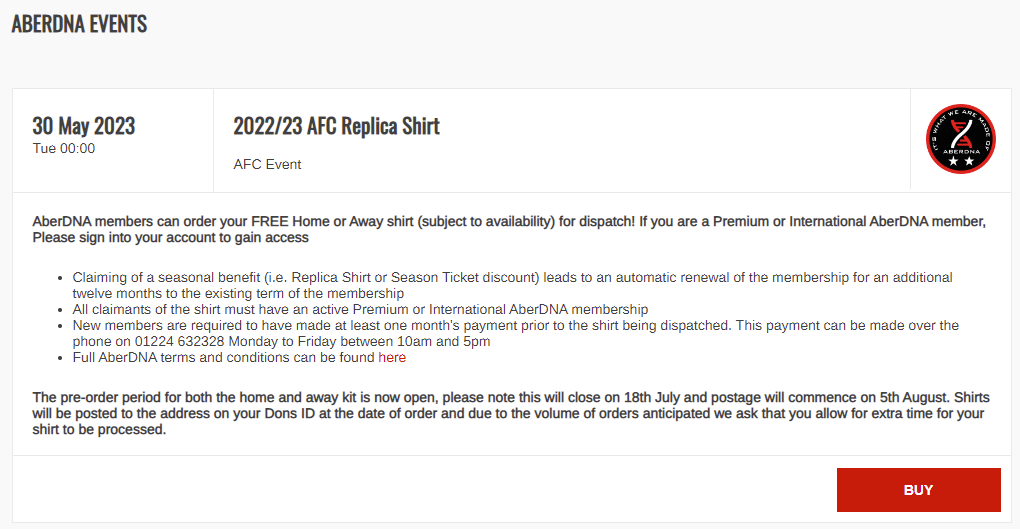1020x529 pixels.
Task: Click the bullet about claiming a seasonal benefit
Action: (512, 286)
